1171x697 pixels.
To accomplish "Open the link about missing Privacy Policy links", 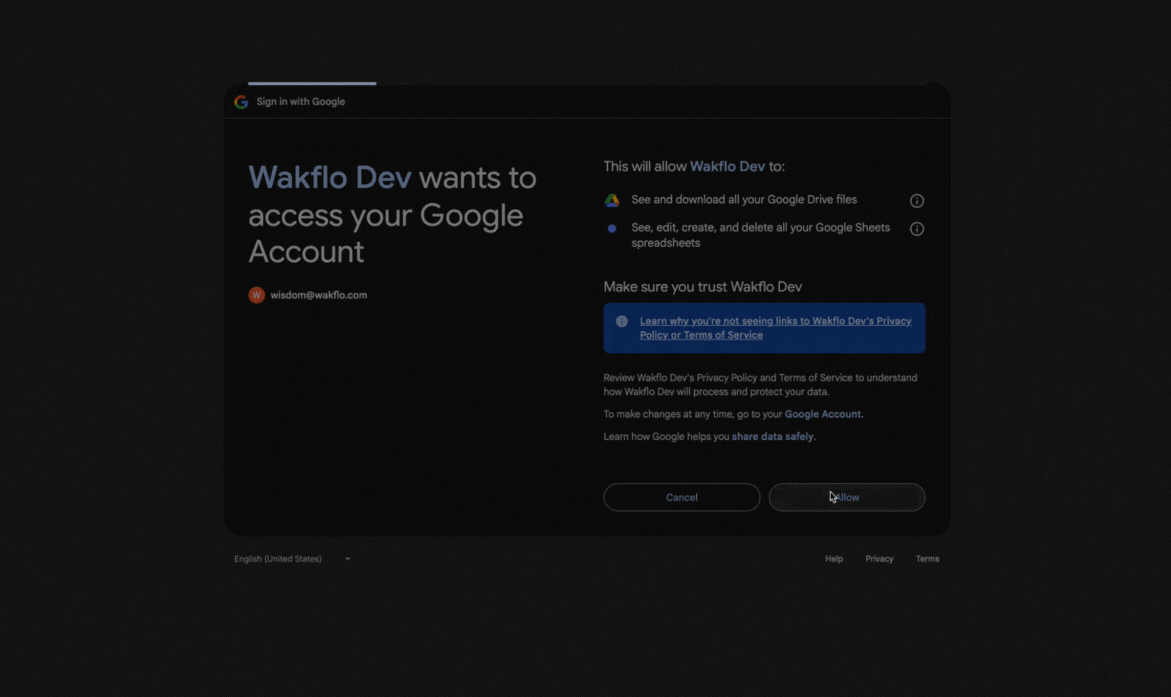I will coord(776,328).
